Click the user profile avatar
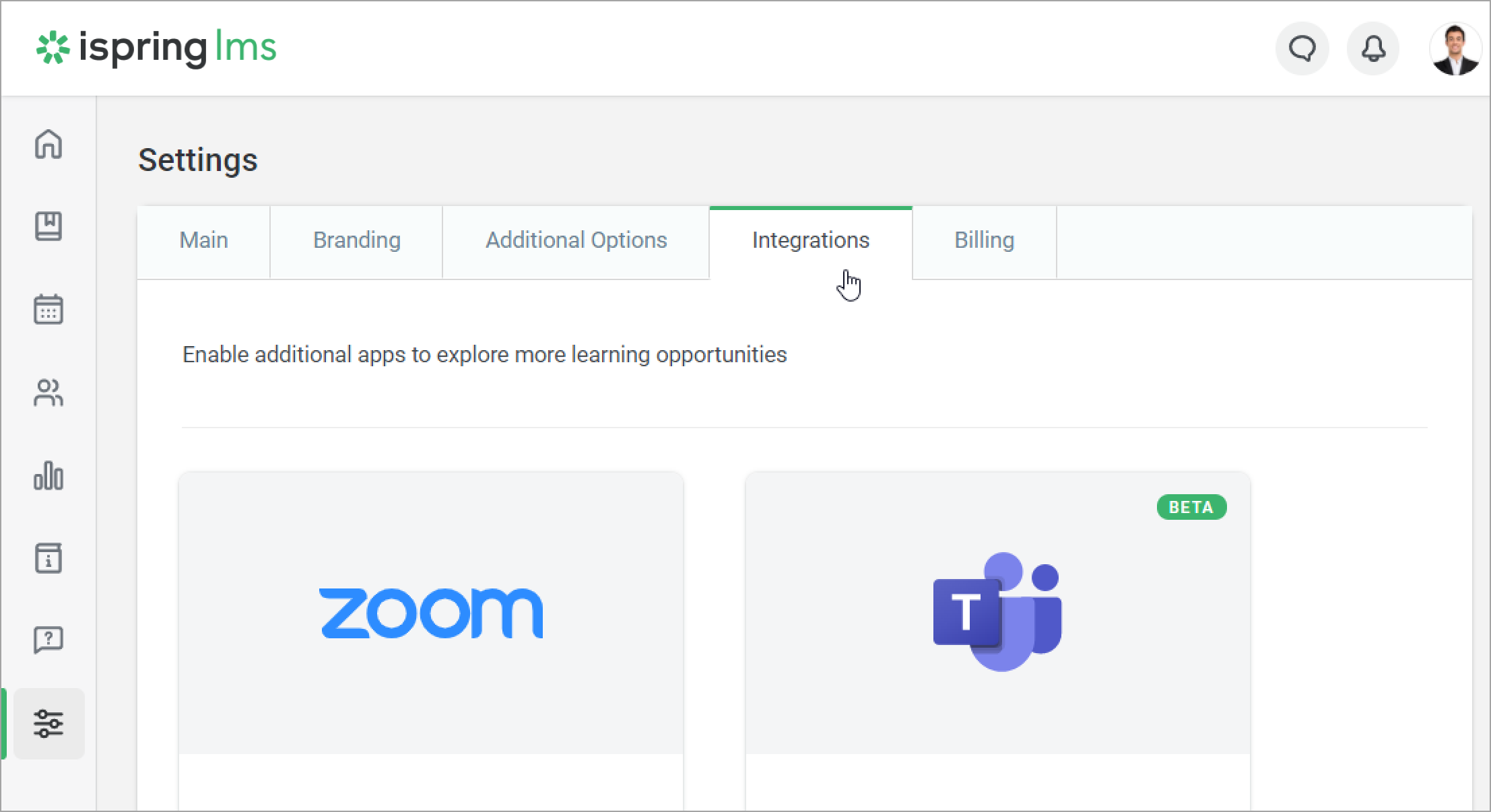1491x812 pixels. 1455,48
